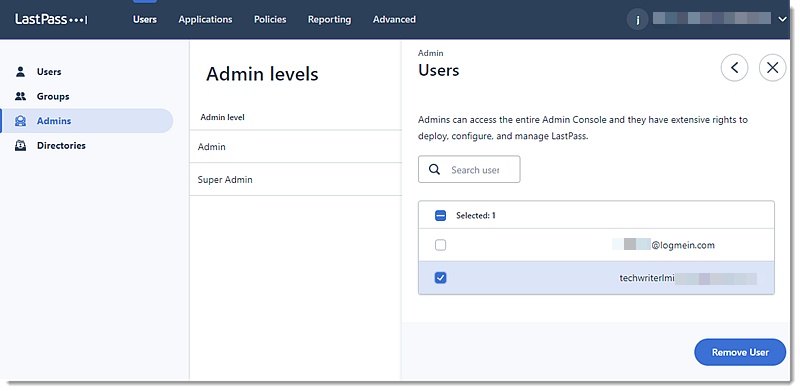800x391 pixels.
Task: Open the Applications top menu
Action: [205, 19]
